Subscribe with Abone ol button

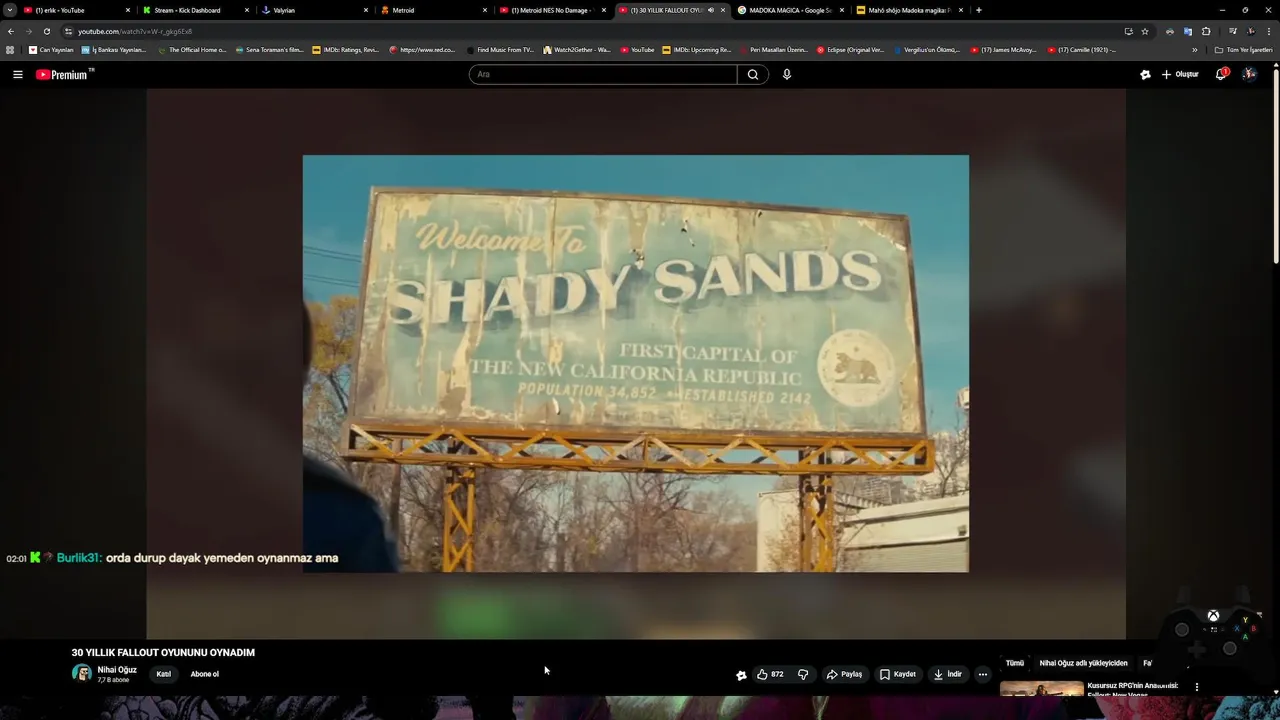coord(205,674)
